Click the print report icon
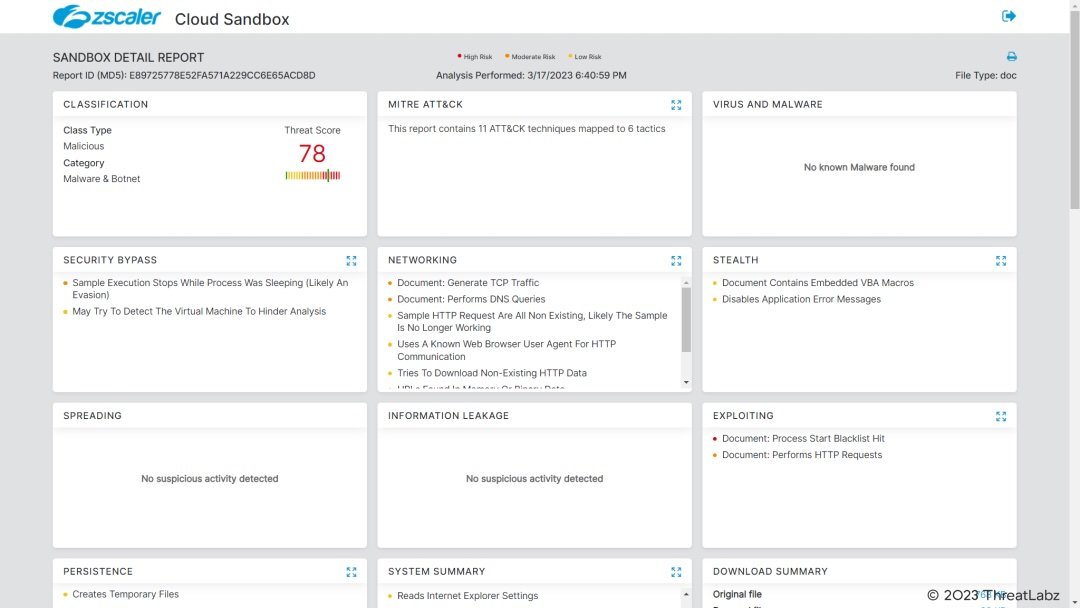The width and height of the screenshot is (1080, 608). 1011,57
